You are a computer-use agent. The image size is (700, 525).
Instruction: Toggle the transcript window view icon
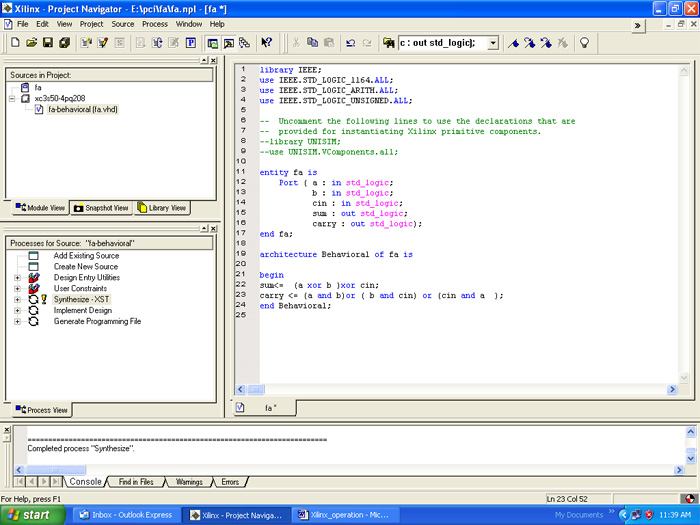(x=245, y=43)
